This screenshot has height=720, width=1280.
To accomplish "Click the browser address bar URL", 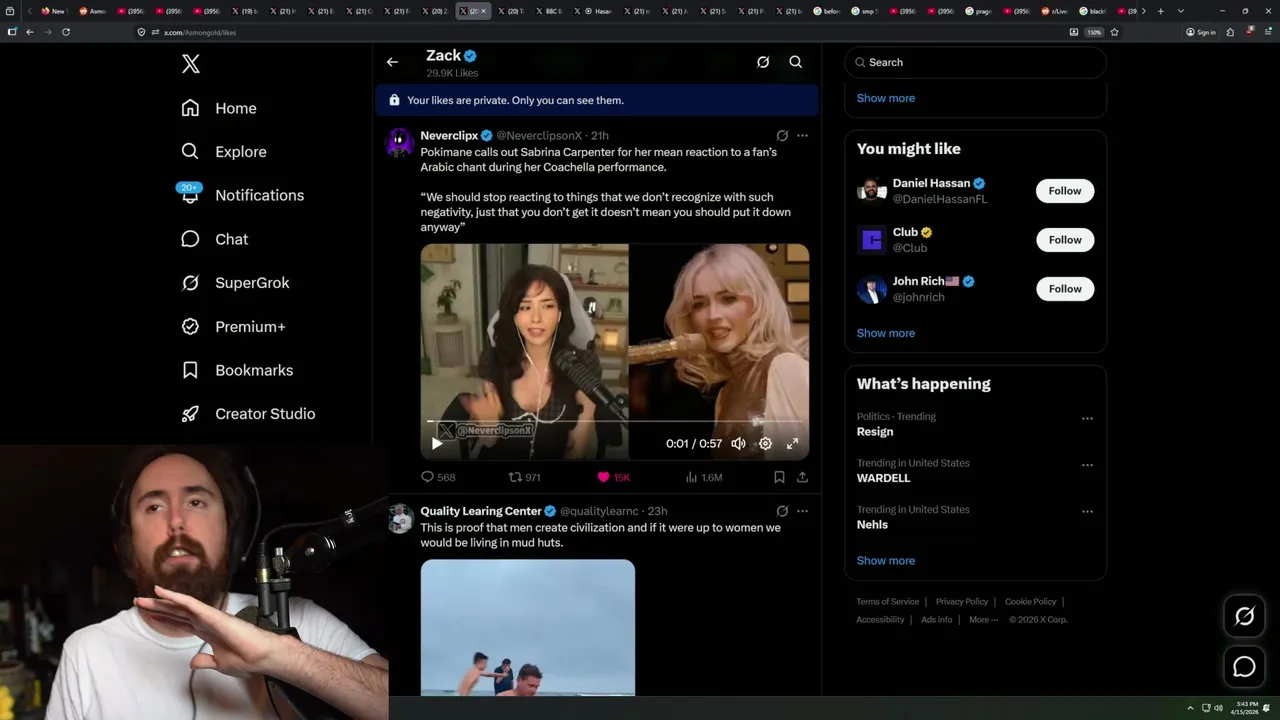I will [200, 32].
